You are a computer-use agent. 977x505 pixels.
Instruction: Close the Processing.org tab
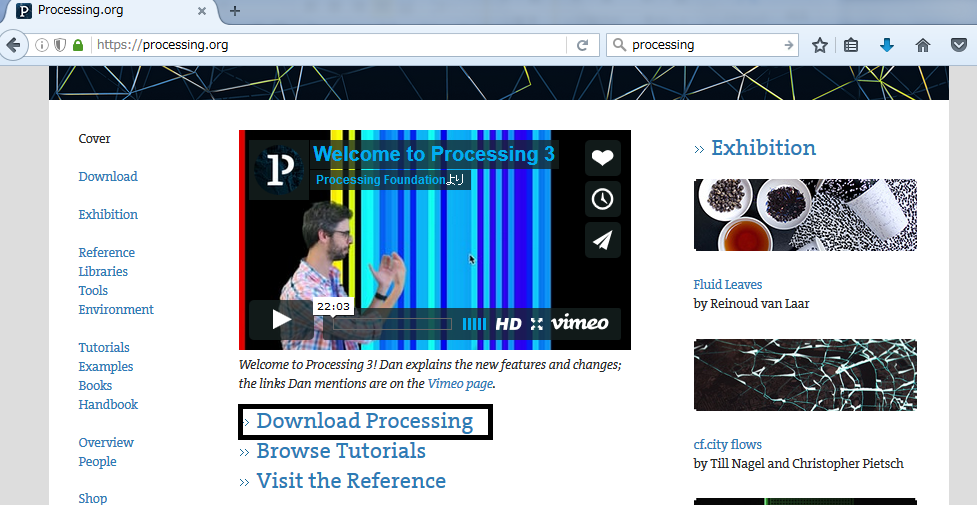202,11
